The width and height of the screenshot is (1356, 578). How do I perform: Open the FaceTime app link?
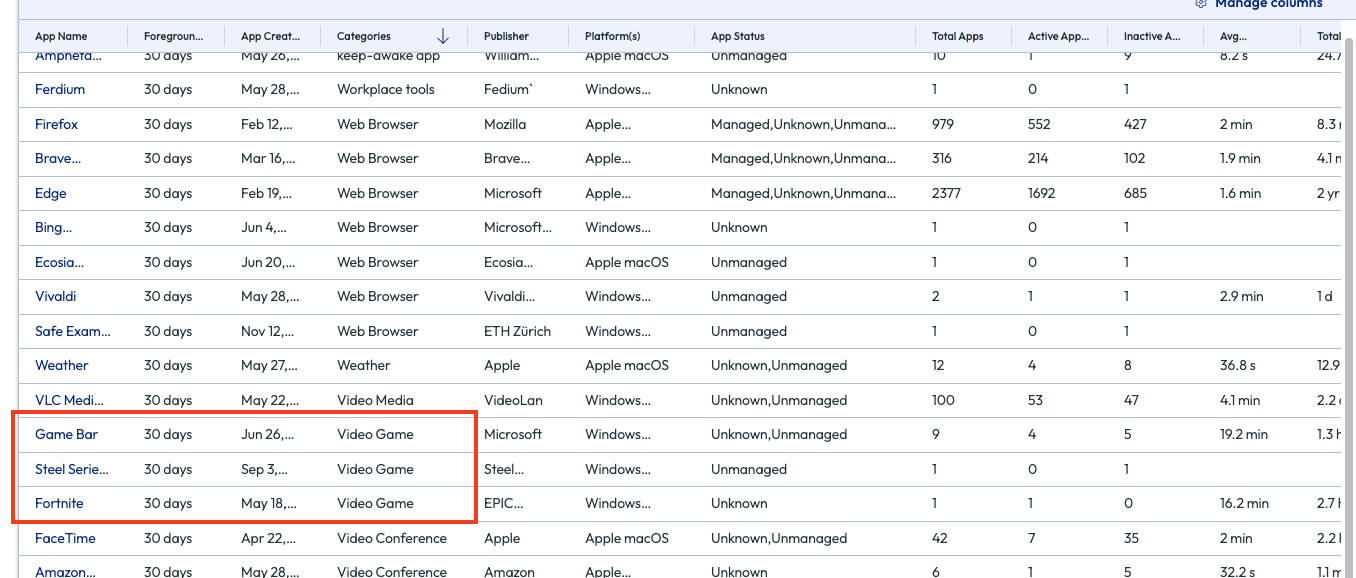(x=65, y=539)
